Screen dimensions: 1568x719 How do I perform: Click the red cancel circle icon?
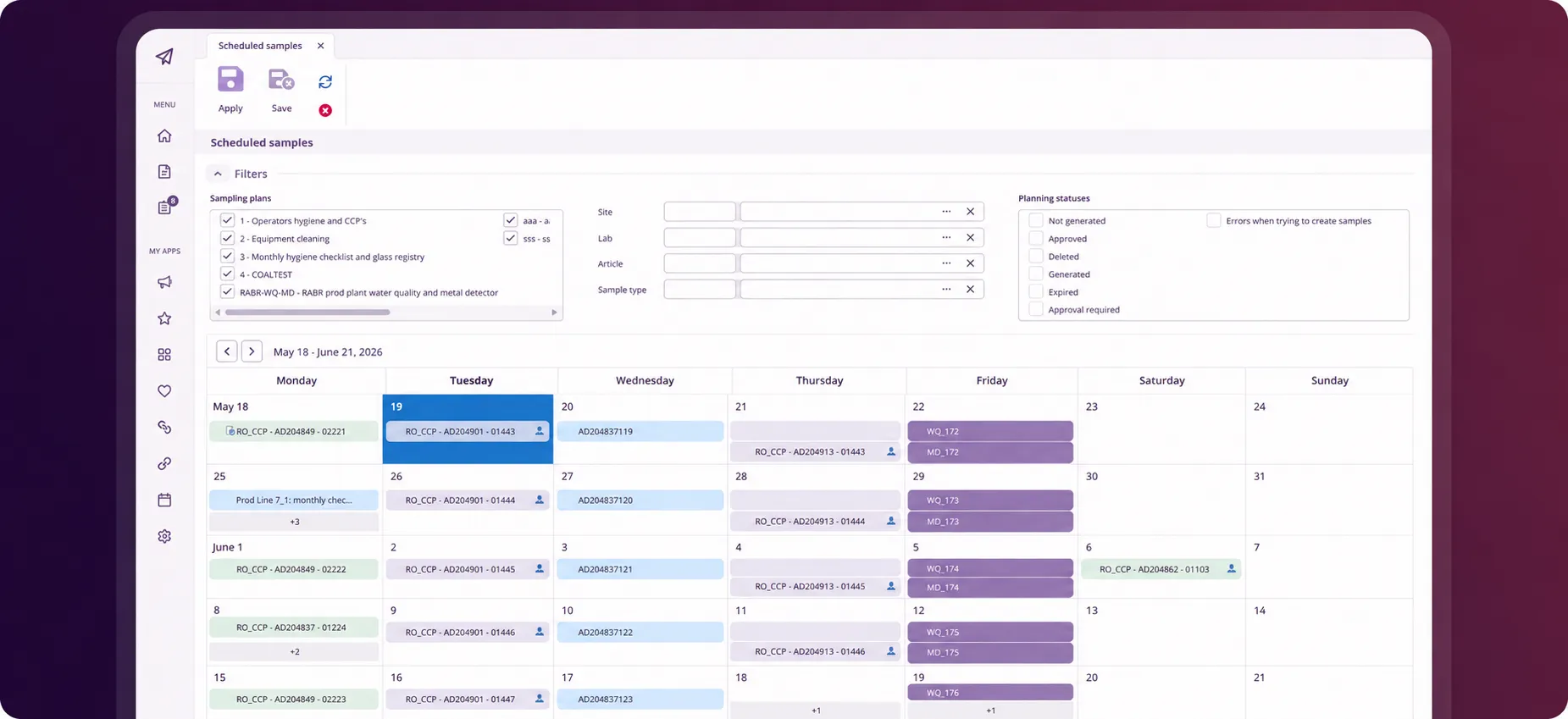click(x=325, y=110)
